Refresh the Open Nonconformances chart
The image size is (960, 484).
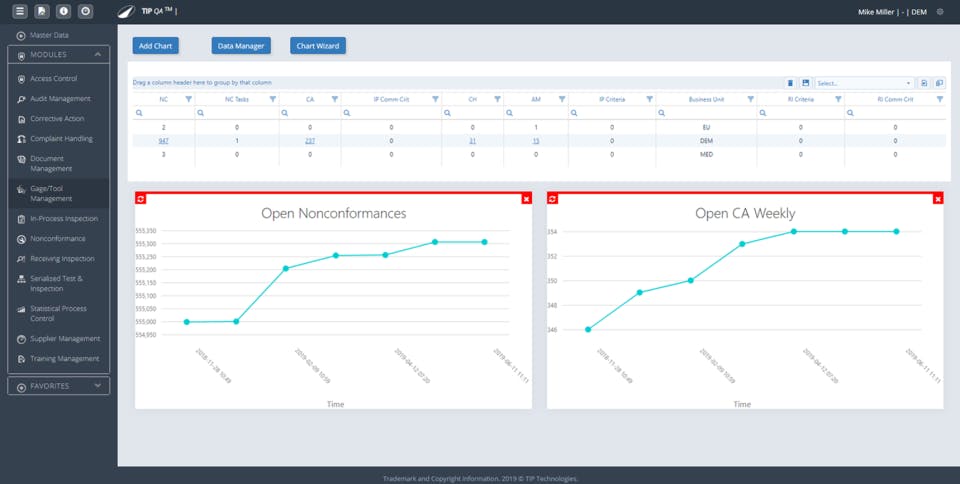tap(141, 199)
